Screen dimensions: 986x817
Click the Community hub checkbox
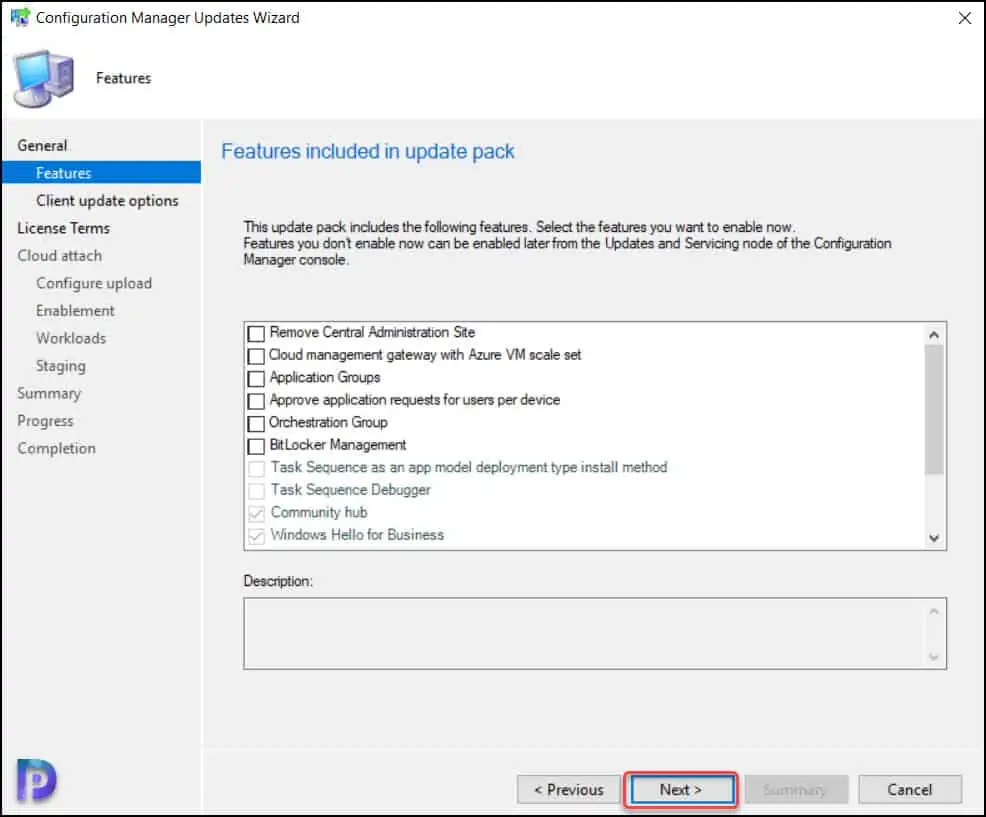[256, 513]
